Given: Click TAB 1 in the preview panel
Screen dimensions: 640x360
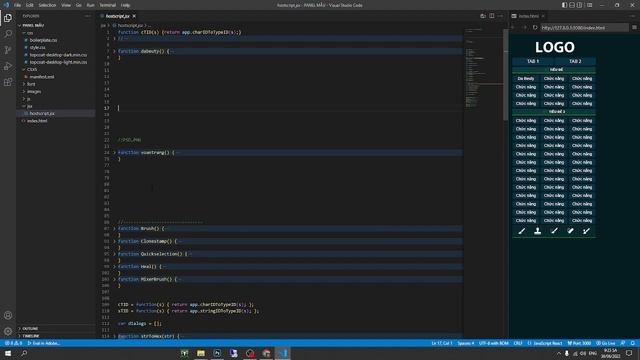Looking at the screenshot, I should pos(533,61).
